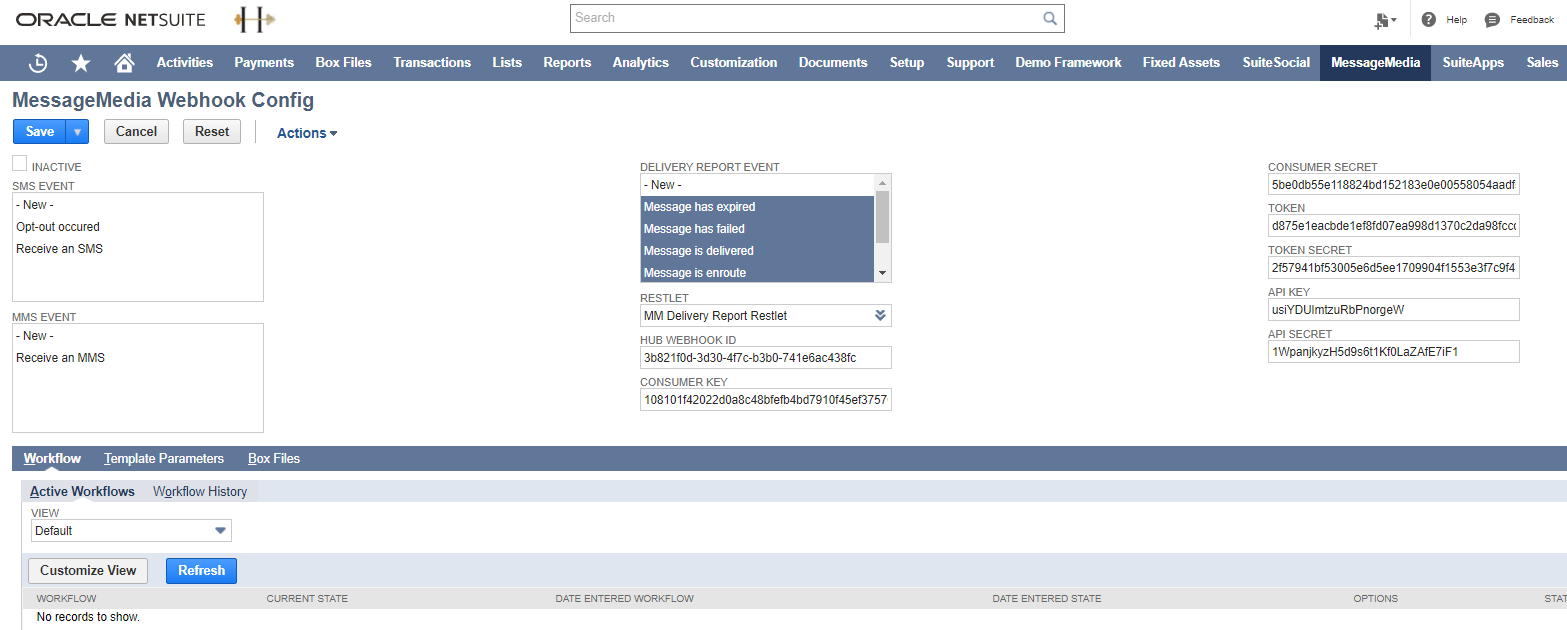Image resolution: width=1567 pixels, height=630 pixels.
Task: Open the Shortcuts star icon
Action: [81, 63]
